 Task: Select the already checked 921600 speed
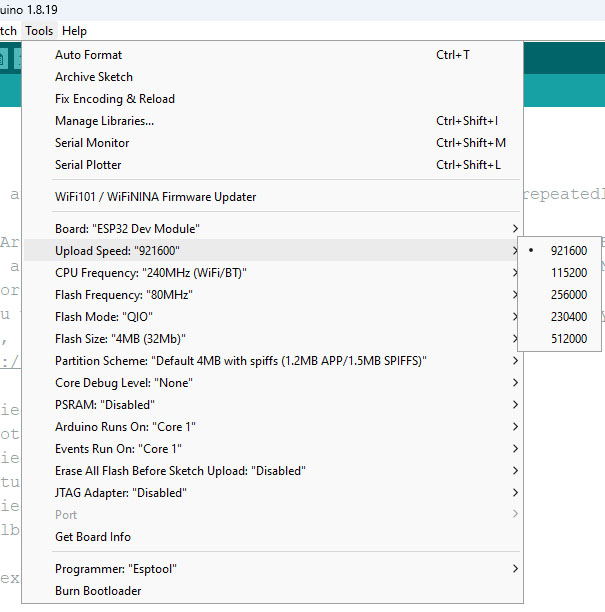point(568,251)
